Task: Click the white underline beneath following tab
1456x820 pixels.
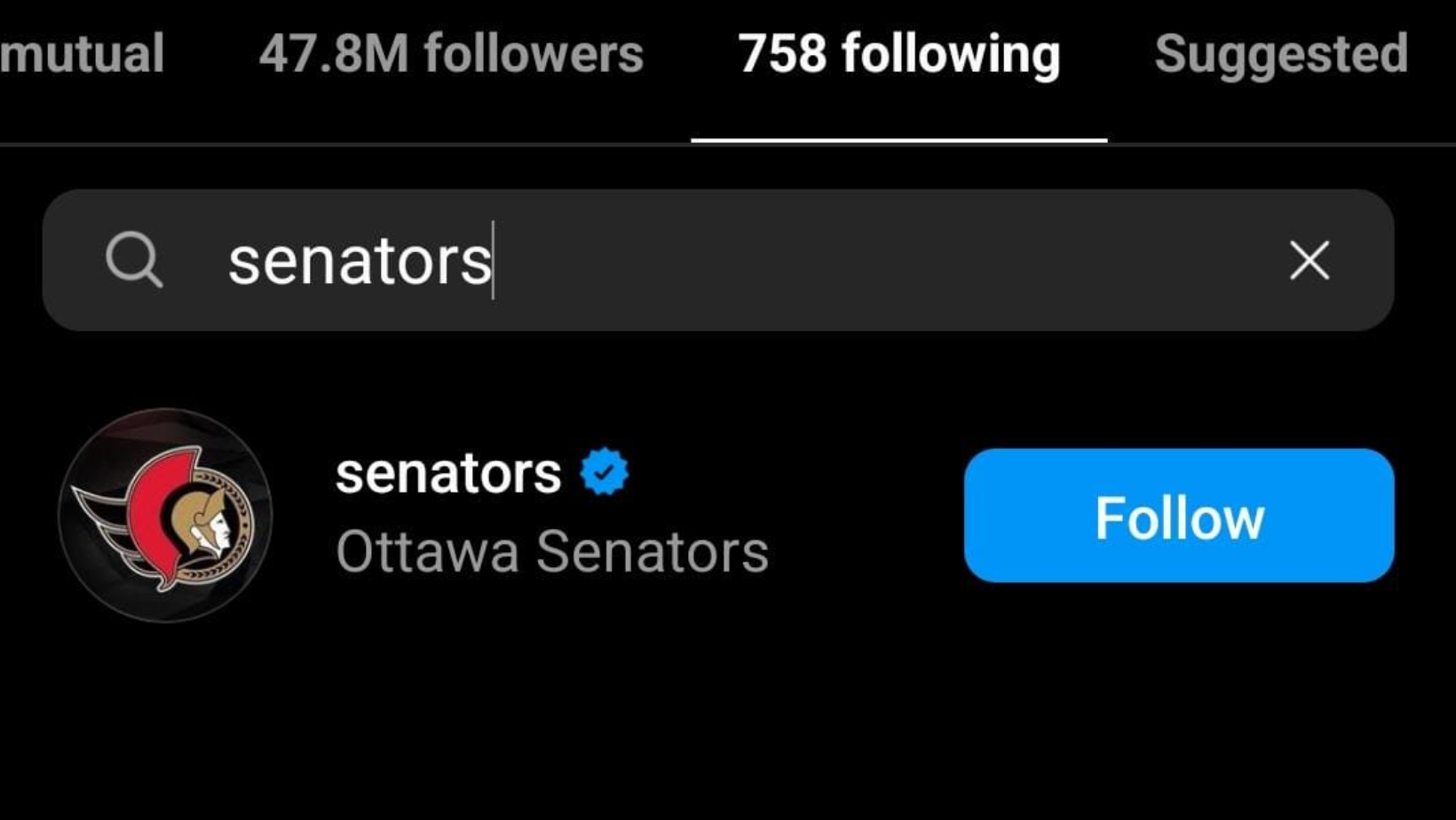Action: (898, 139)
